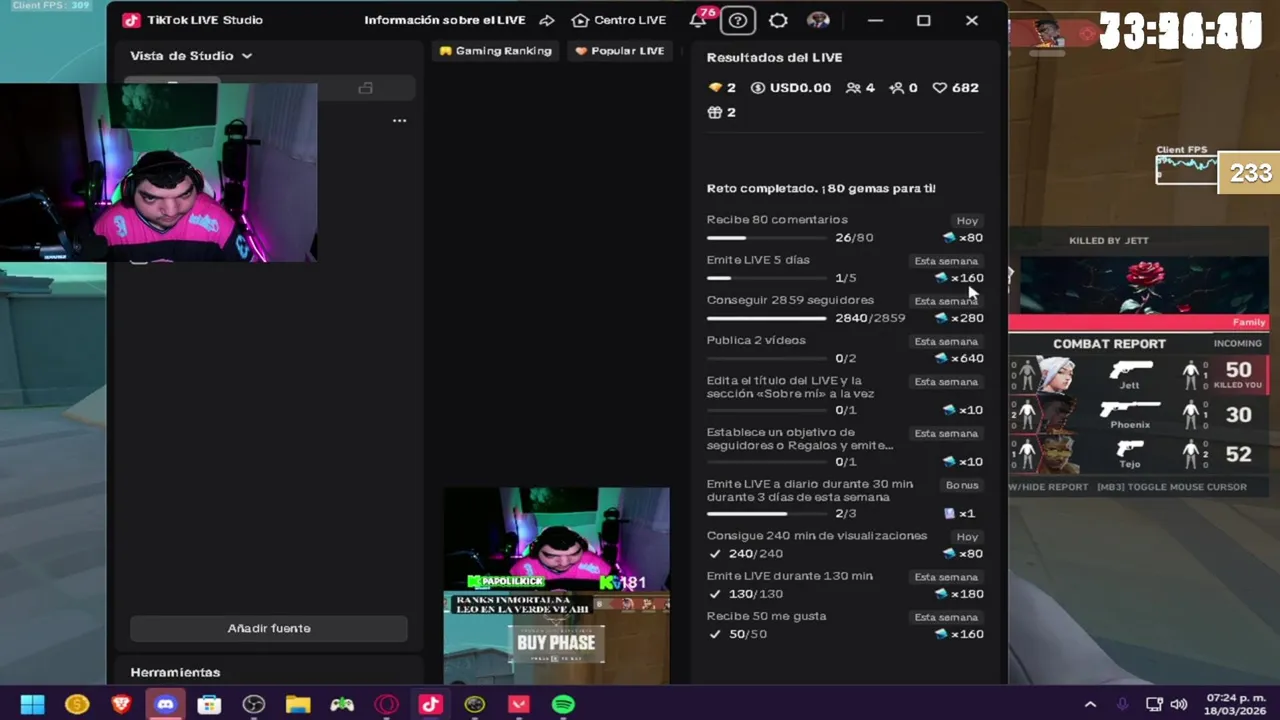Open the three-dot menu in the scene panel
Viewport: 1280px width, 720px height.
[399, 120]
